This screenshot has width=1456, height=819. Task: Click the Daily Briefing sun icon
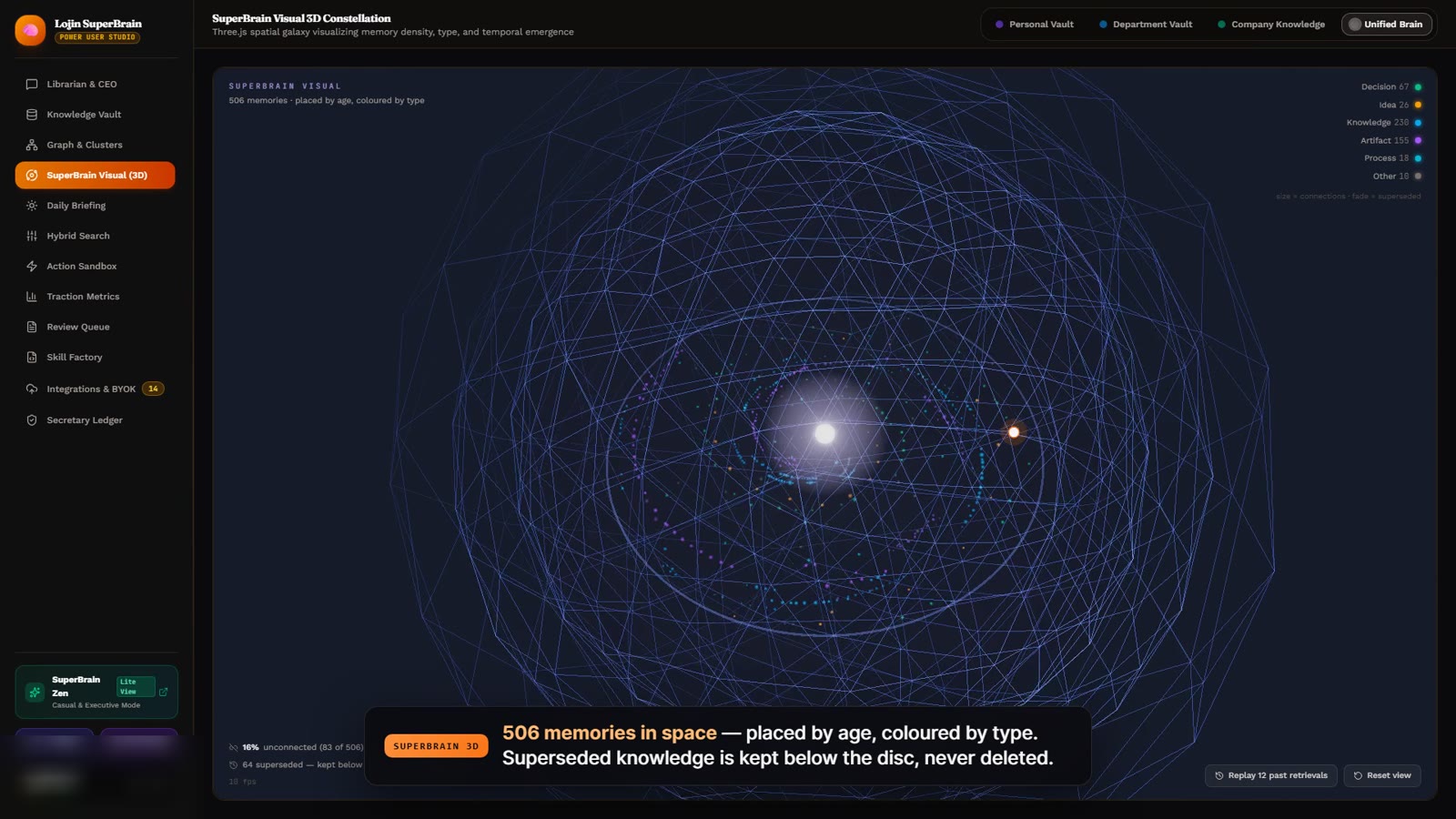pos(32,206)
